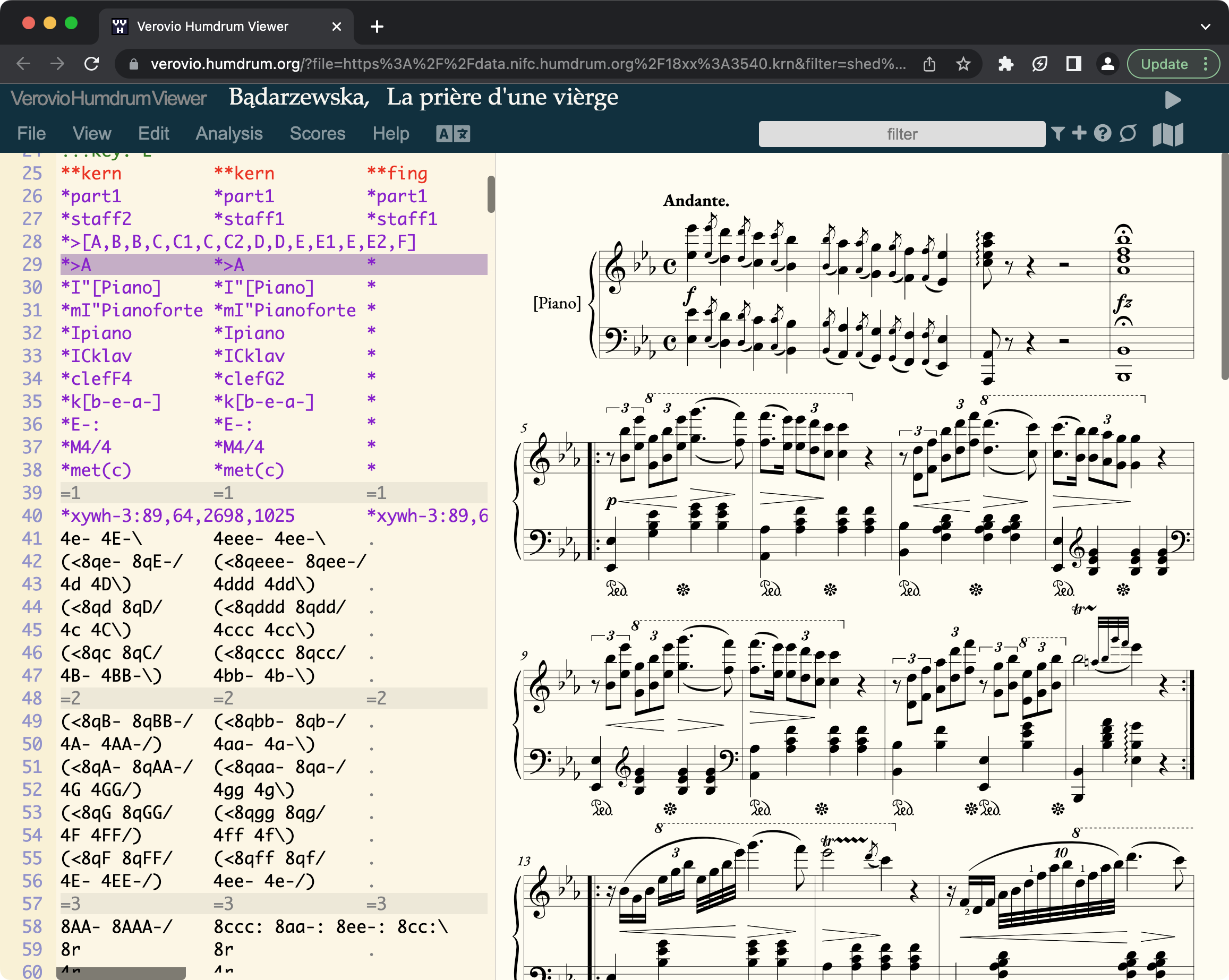Toggle the browser side panel icon

pyautogui.click(x=1073, y=64)
